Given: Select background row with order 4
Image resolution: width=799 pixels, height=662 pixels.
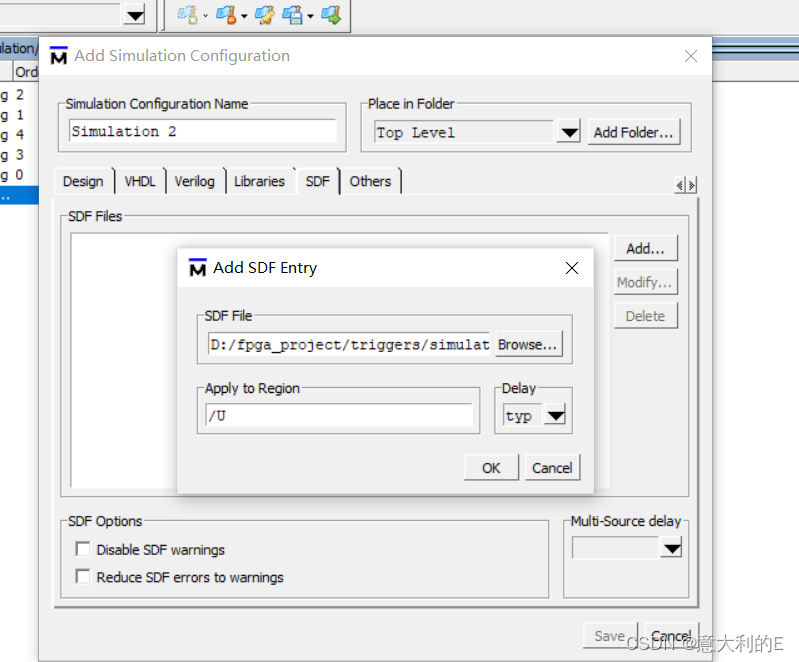Looking at the screenshot, I should pyautogui.click(x=19, y=135).
